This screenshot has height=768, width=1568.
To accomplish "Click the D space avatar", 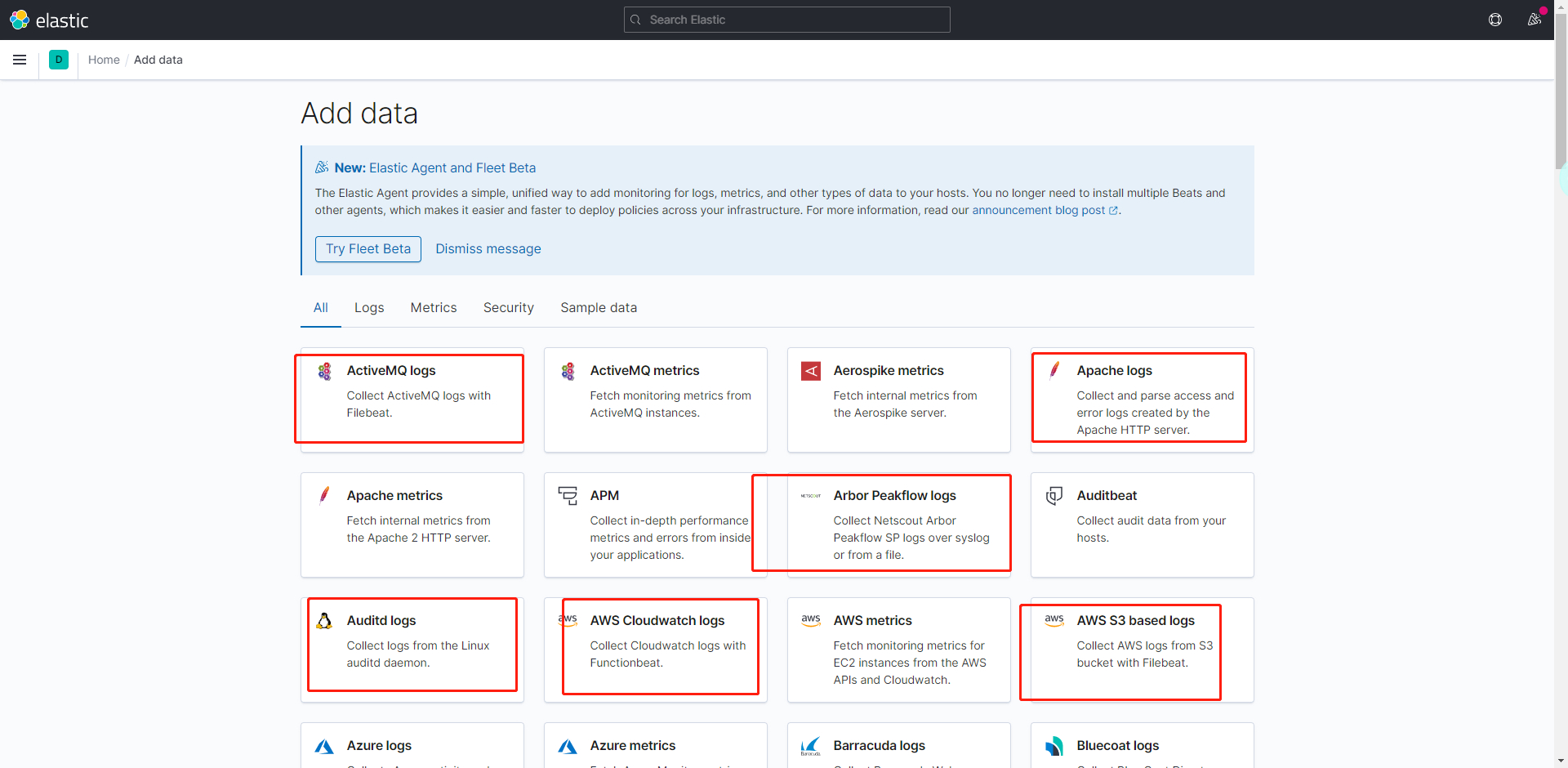I will pyautogui.click(x=59, y=60).
